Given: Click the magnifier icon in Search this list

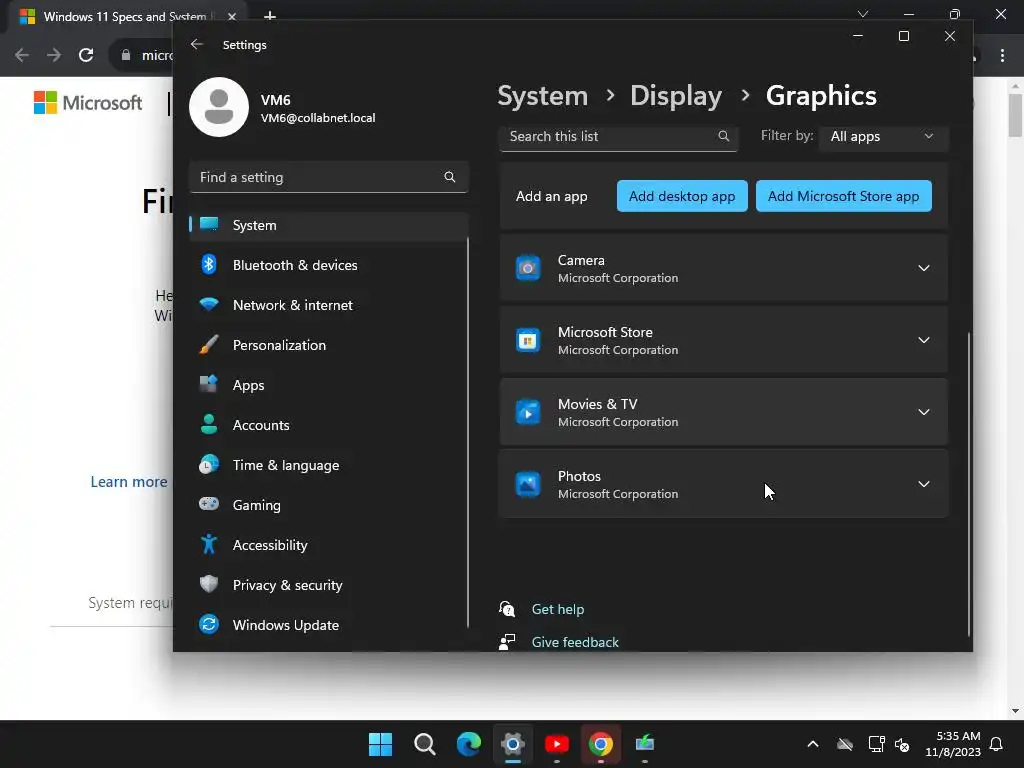Looking at the screenshot, I should 724,136.
